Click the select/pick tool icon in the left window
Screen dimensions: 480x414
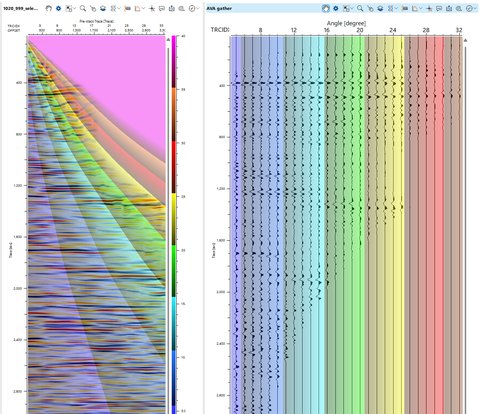click(x=68, y=9)
